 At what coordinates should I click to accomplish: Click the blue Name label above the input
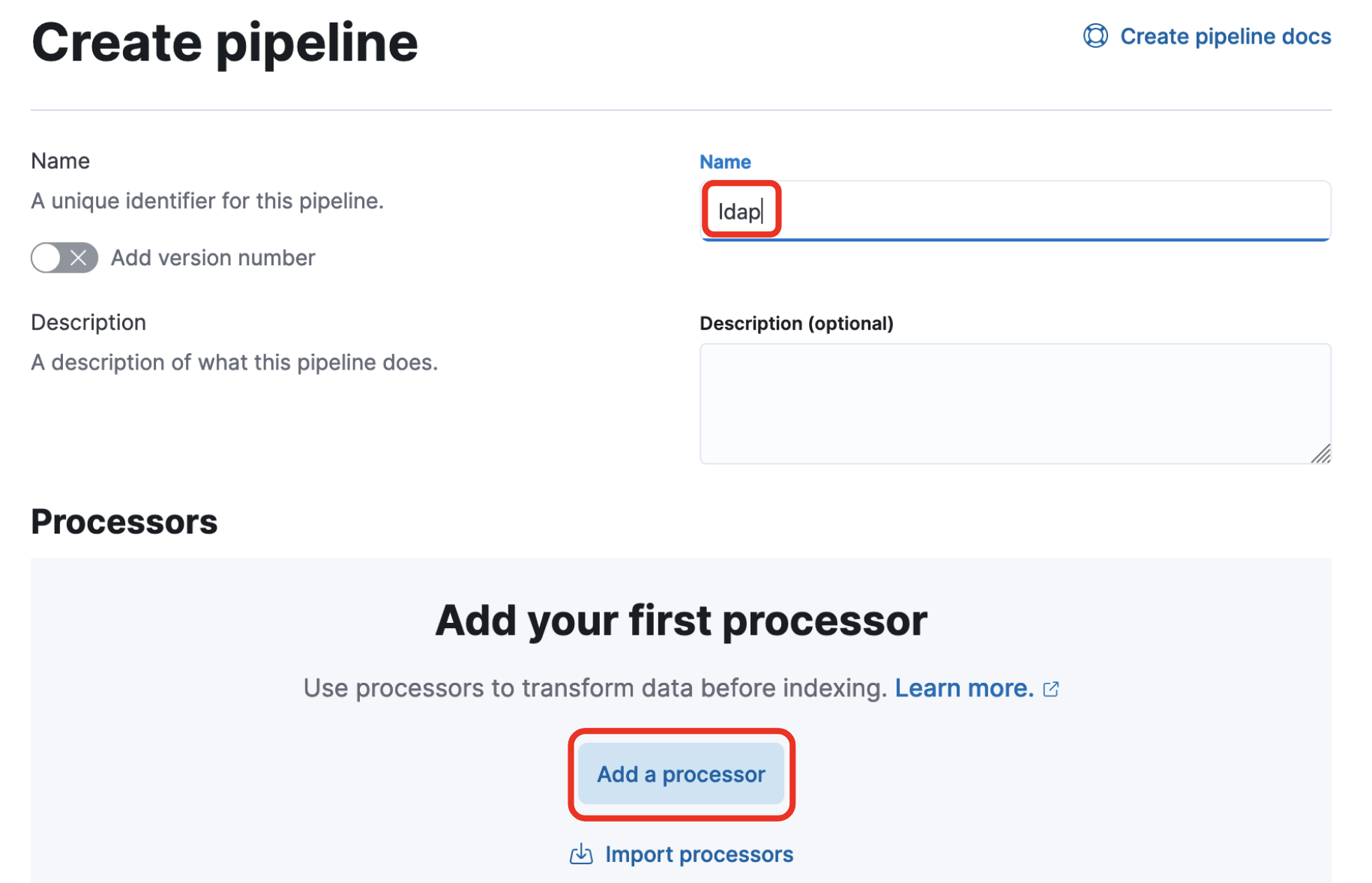coord(725,162)
